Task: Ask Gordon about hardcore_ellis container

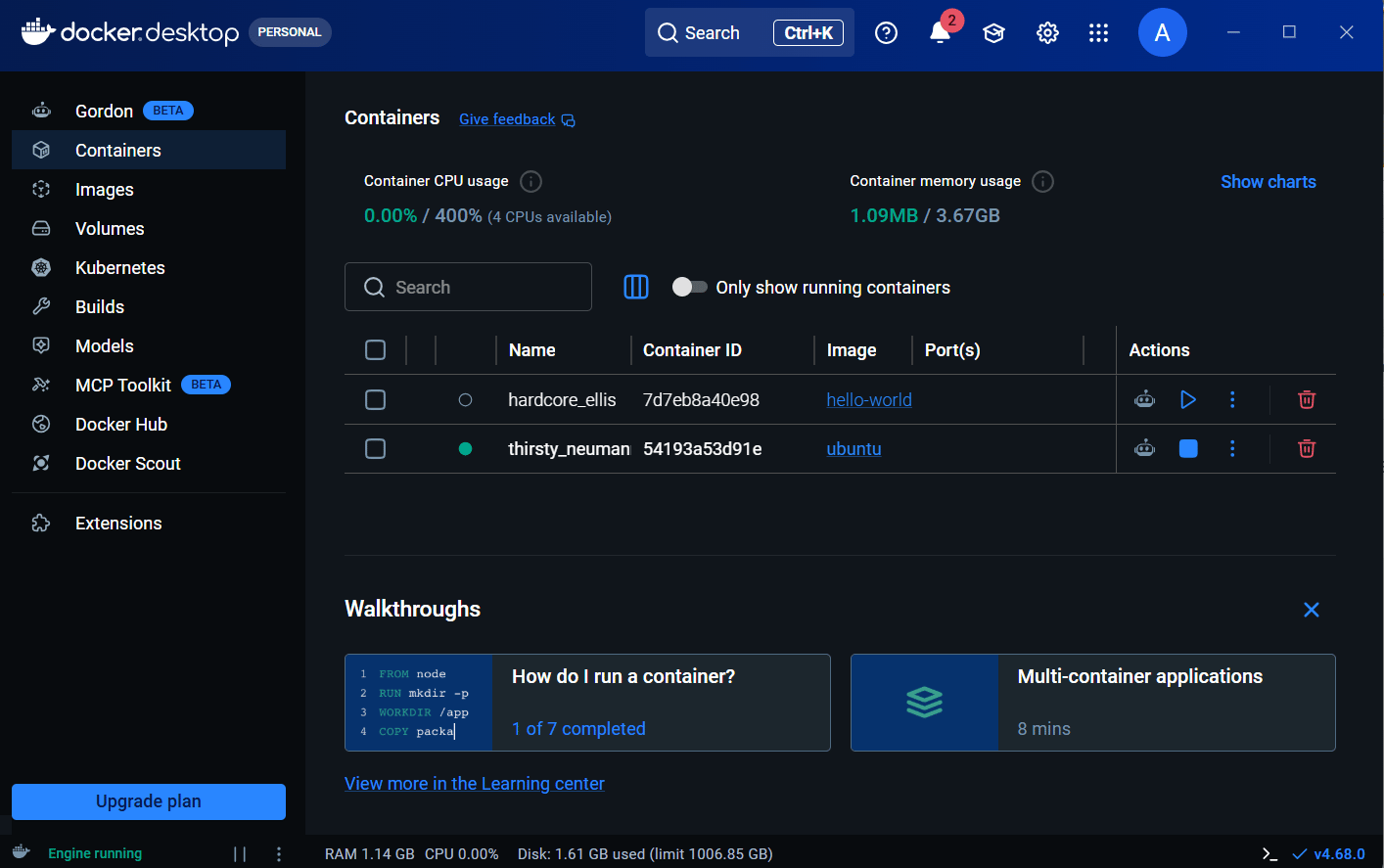Action: point(1144,399)
